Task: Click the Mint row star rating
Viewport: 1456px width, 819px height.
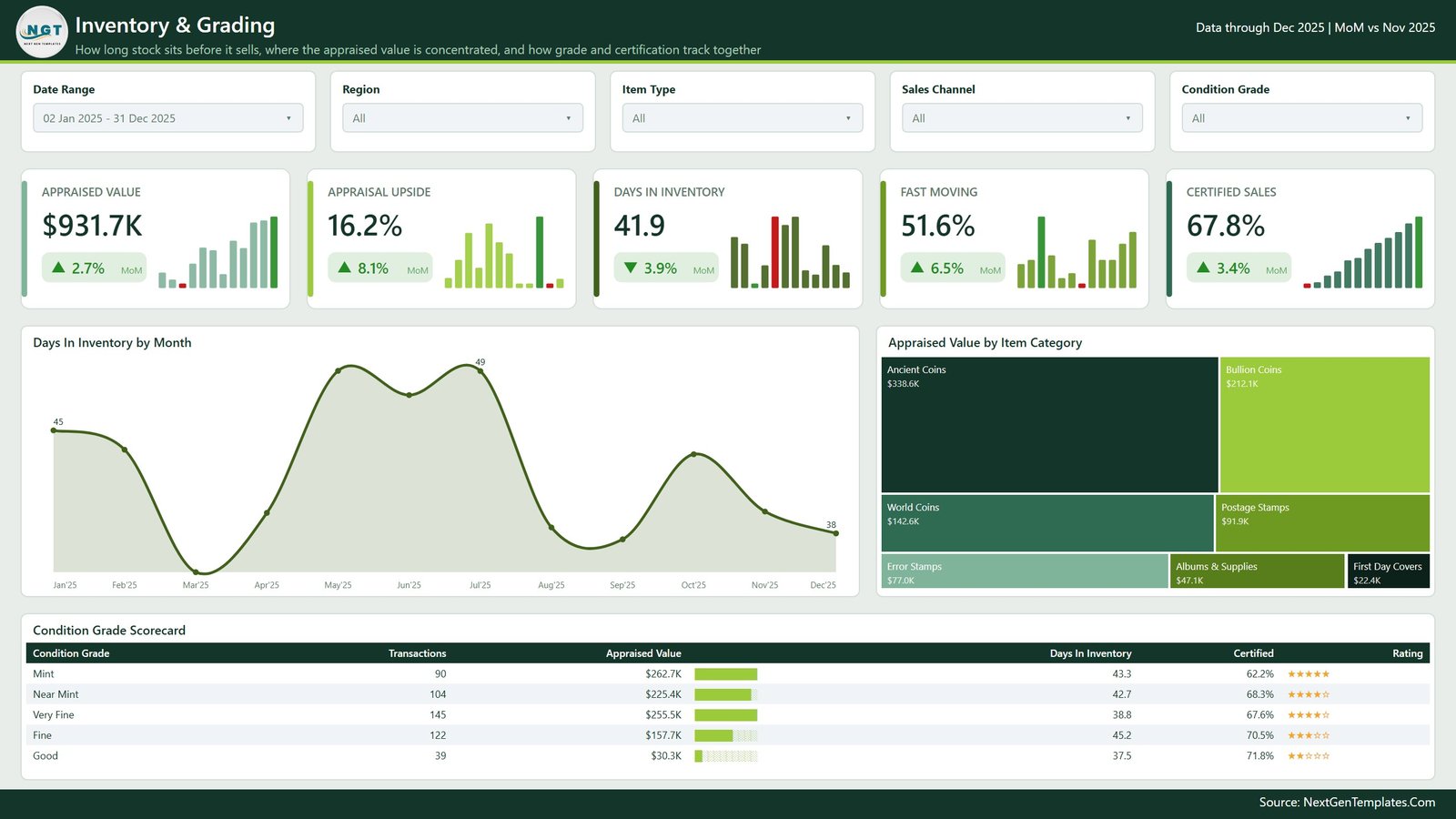Action: tap(1309, 674)
